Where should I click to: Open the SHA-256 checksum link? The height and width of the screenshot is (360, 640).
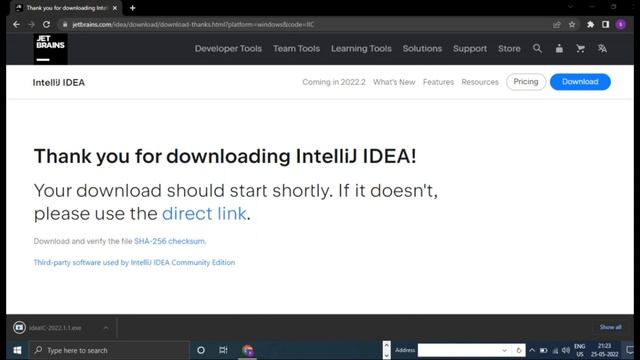[169, 241]
